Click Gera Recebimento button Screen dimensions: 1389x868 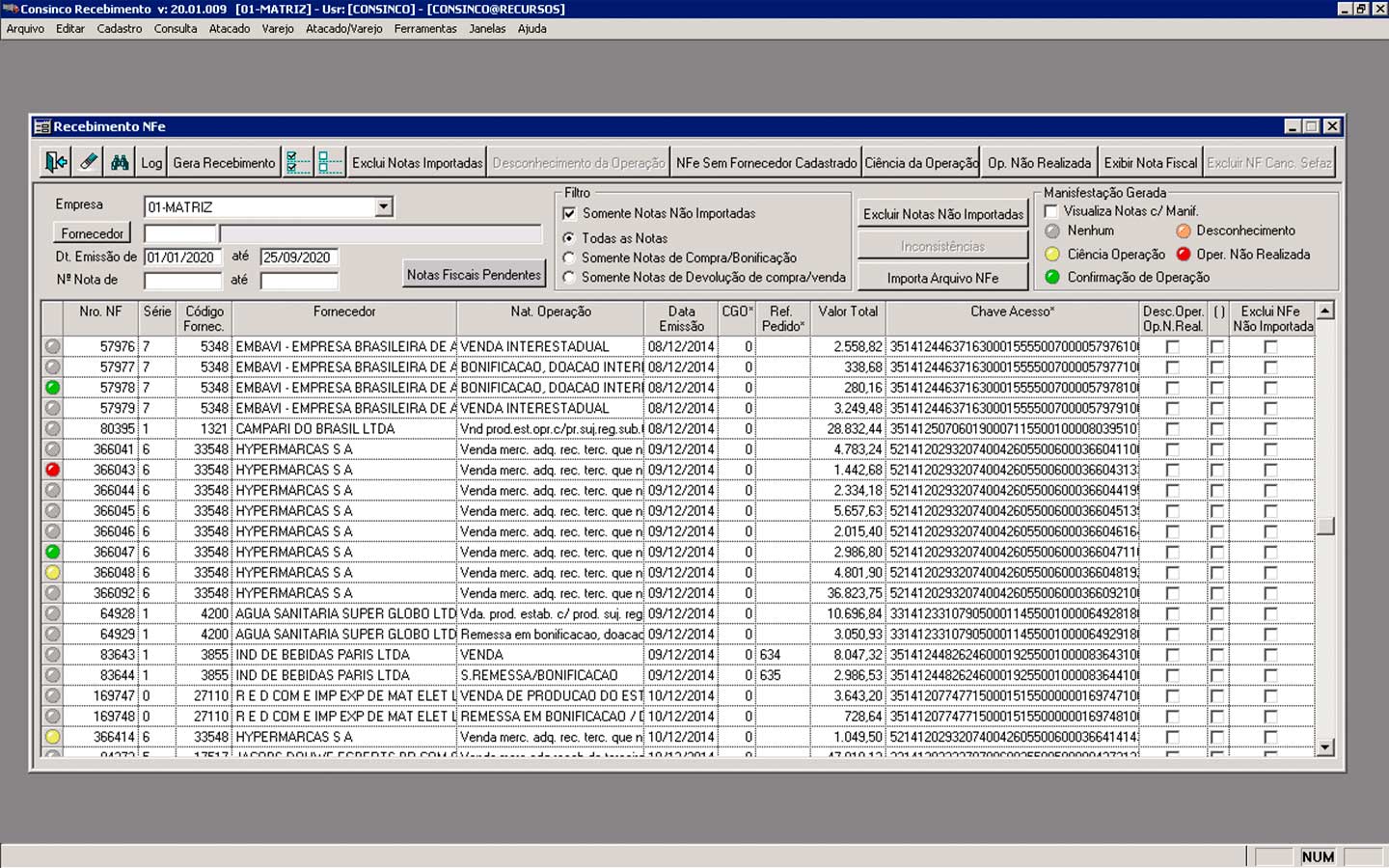224,163
